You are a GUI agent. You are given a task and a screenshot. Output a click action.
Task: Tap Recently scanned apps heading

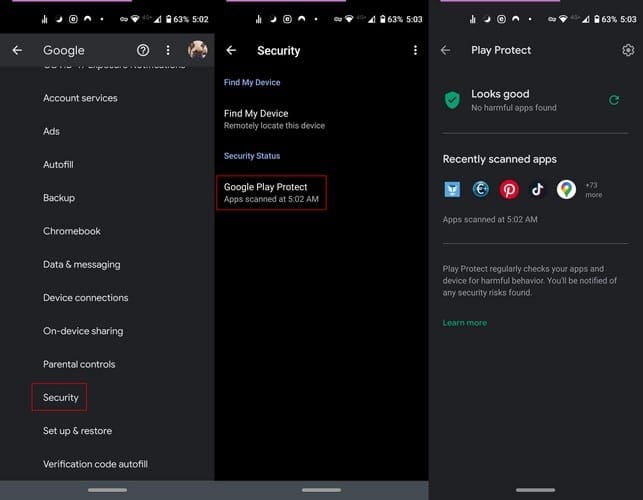click(499, 159)
